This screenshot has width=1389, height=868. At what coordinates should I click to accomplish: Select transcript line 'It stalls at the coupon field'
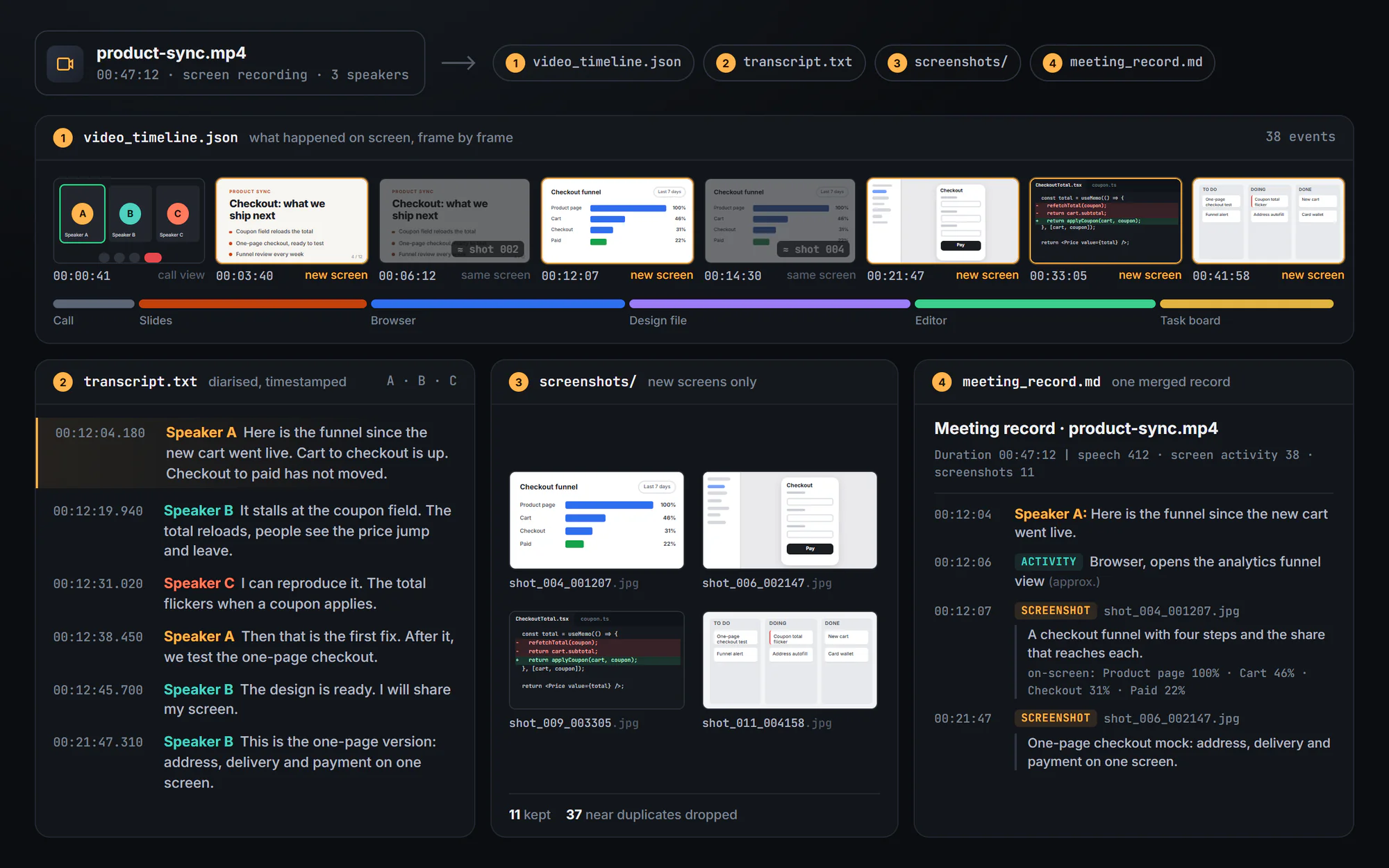point(255,531)
